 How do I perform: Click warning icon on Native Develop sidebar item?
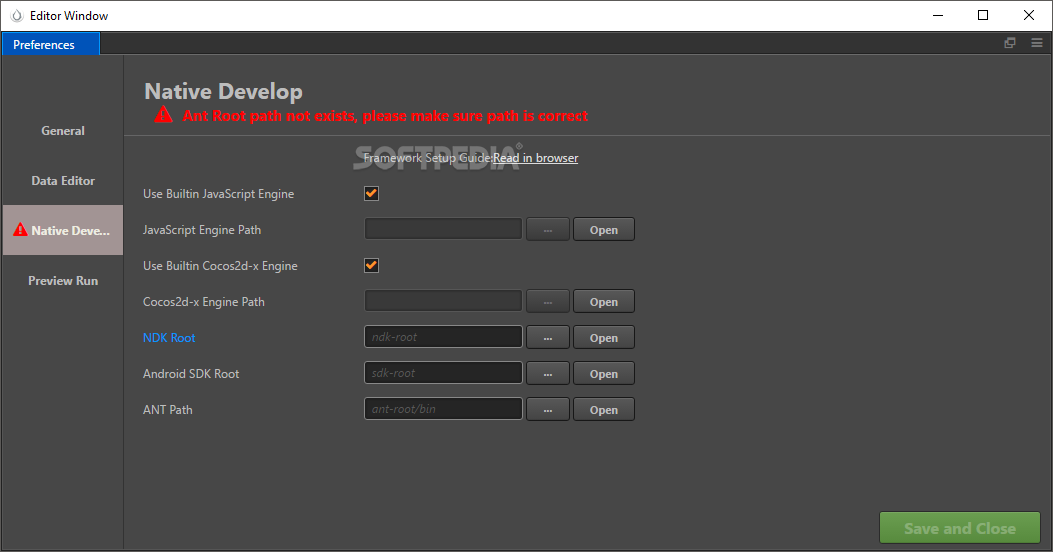click(21, 230)
